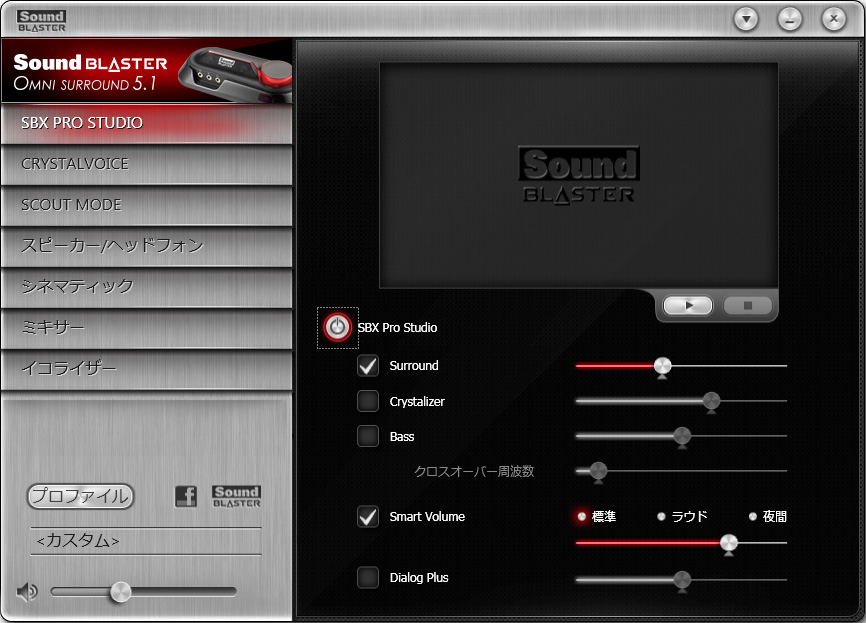Open the Facebook link icon
Viewport: 866px width, 623px height.
click(186, 497)
